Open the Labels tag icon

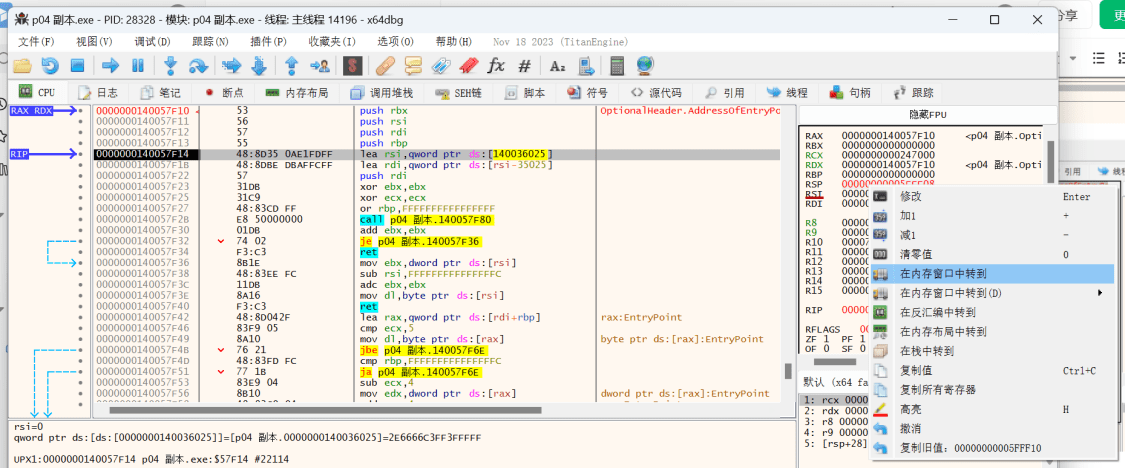[x=440, y=66]
